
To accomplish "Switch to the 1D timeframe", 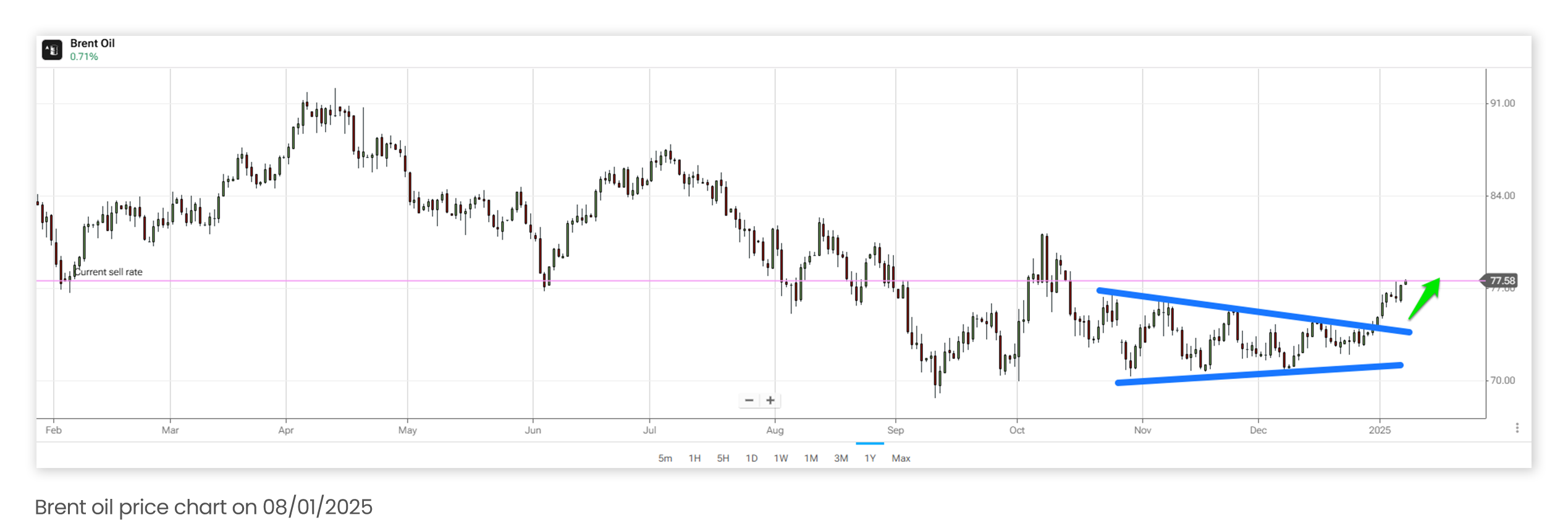I will [751, 458].
